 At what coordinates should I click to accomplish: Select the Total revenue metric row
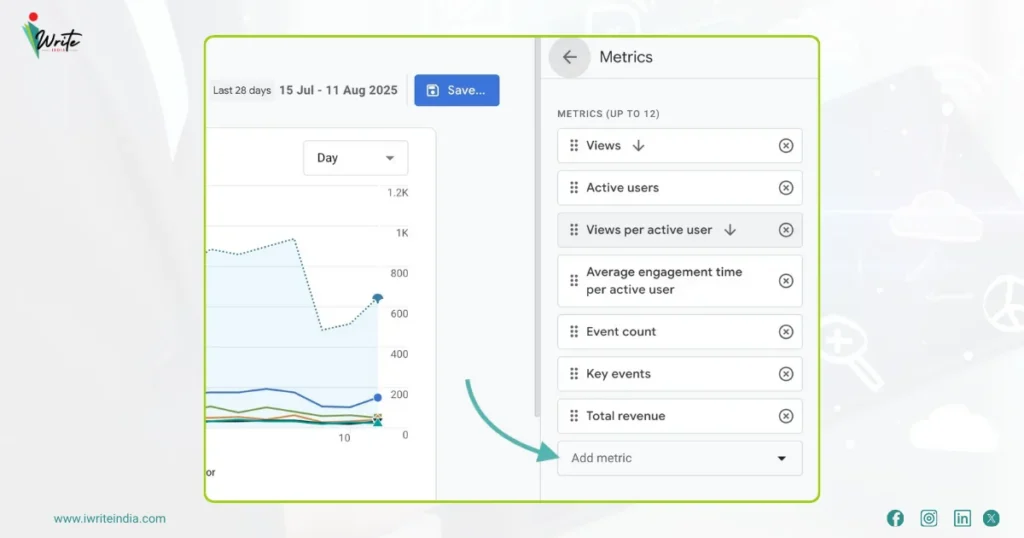click(679, 416)
